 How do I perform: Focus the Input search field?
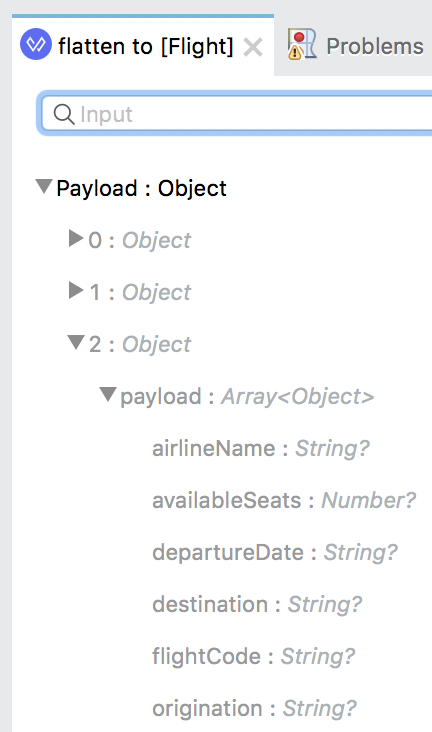pos(236,114)
